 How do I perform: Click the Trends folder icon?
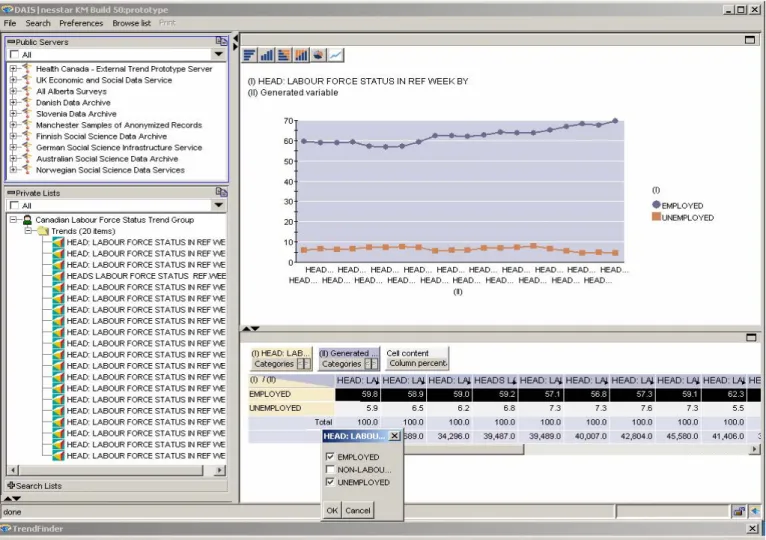pyautogui.click(x=43, y=231)
